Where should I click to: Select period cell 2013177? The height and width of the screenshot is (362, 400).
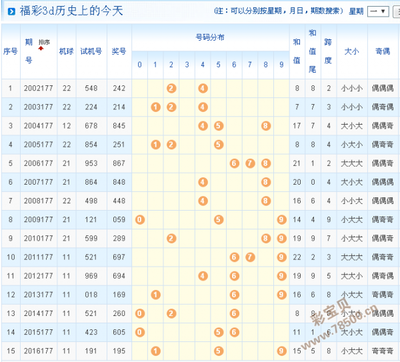[x=38, y=295]
